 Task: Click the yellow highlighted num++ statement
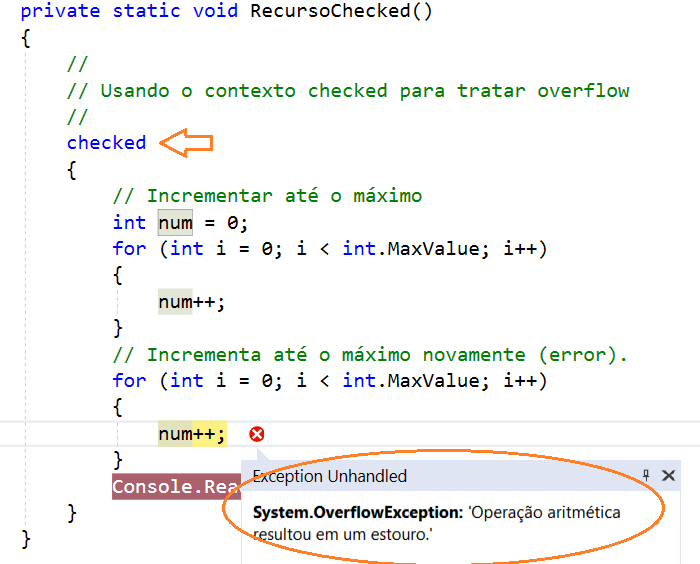click(192, 434)
